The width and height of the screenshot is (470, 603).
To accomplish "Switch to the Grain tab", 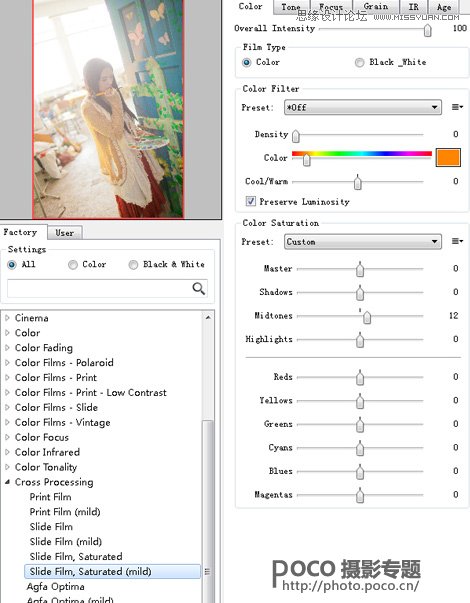I will click(376, 7).
